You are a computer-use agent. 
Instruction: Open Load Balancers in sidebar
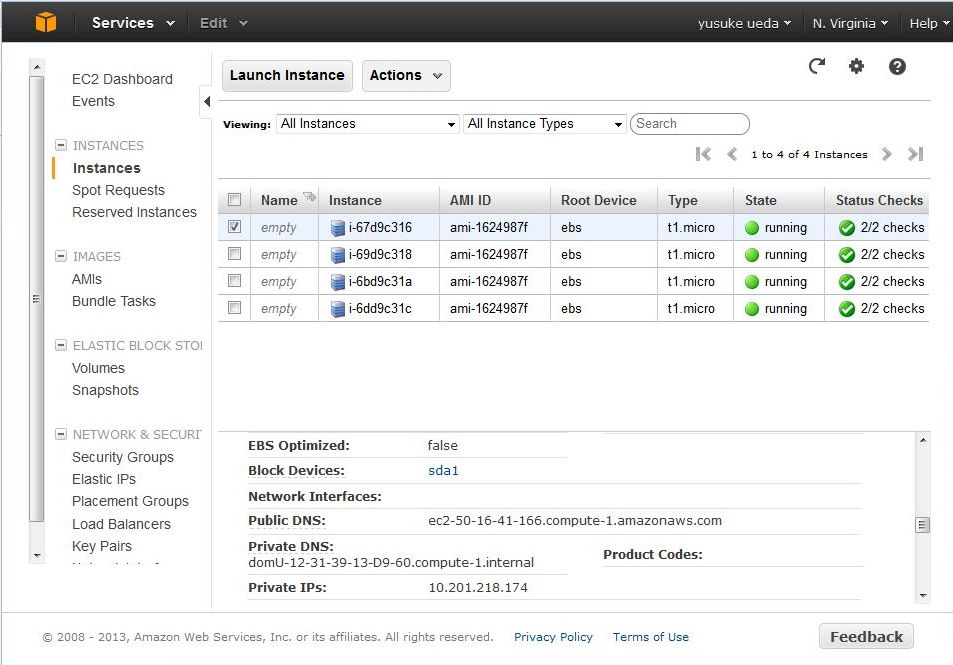[x=121, y=524]
